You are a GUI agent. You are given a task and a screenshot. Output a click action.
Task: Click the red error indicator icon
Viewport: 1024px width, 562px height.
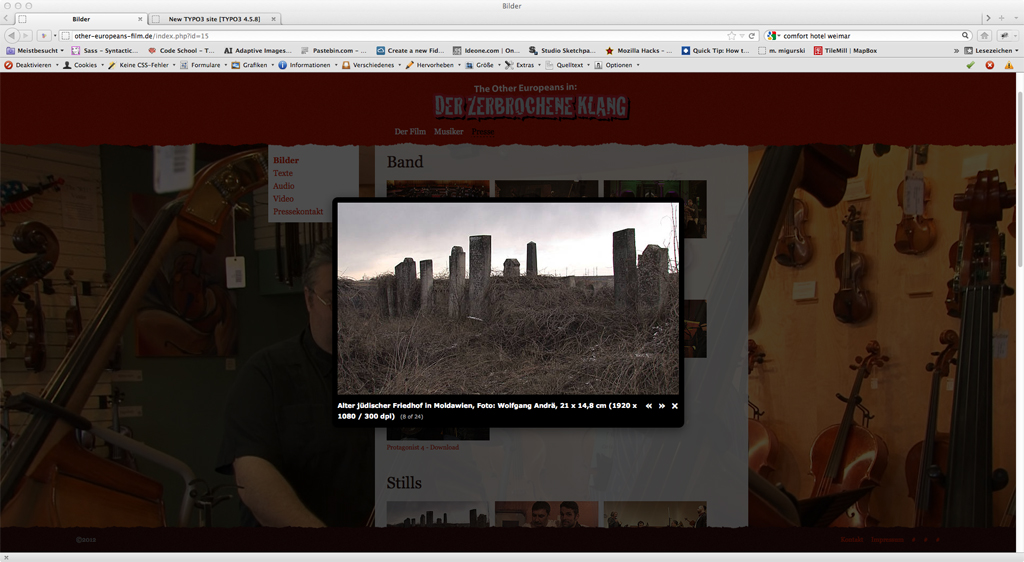990,65
